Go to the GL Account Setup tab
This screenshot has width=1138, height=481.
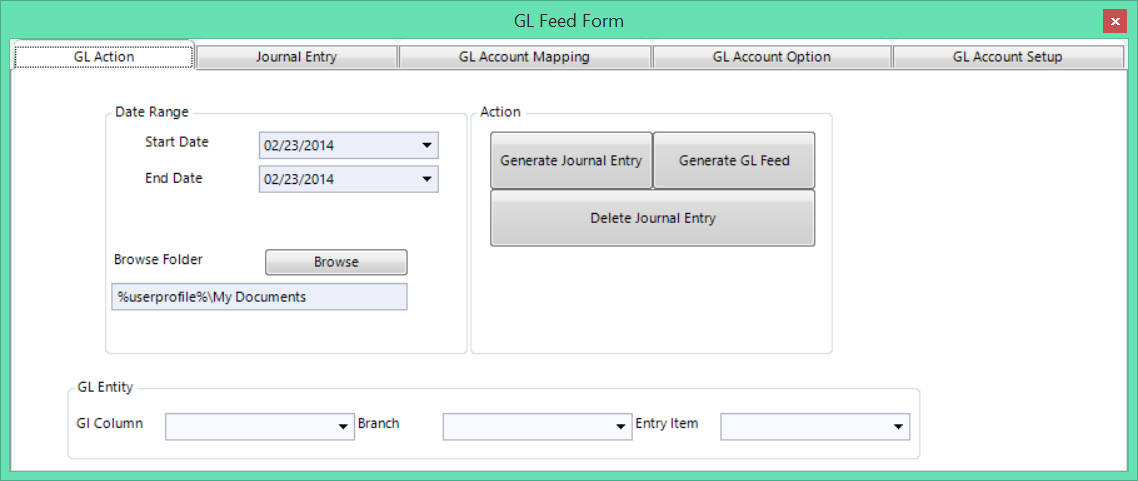1007,57
